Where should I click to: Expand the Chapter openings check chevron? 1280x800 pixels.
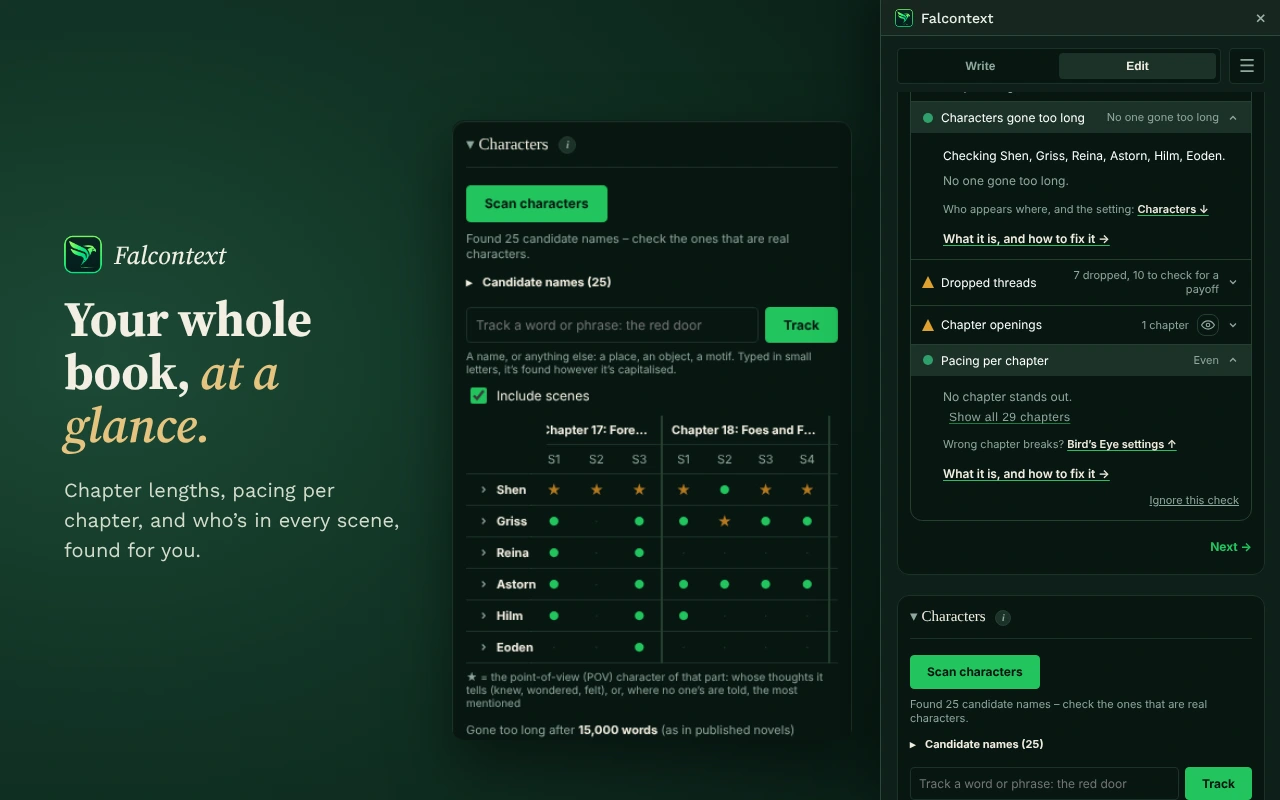[x=1233, y=325]
